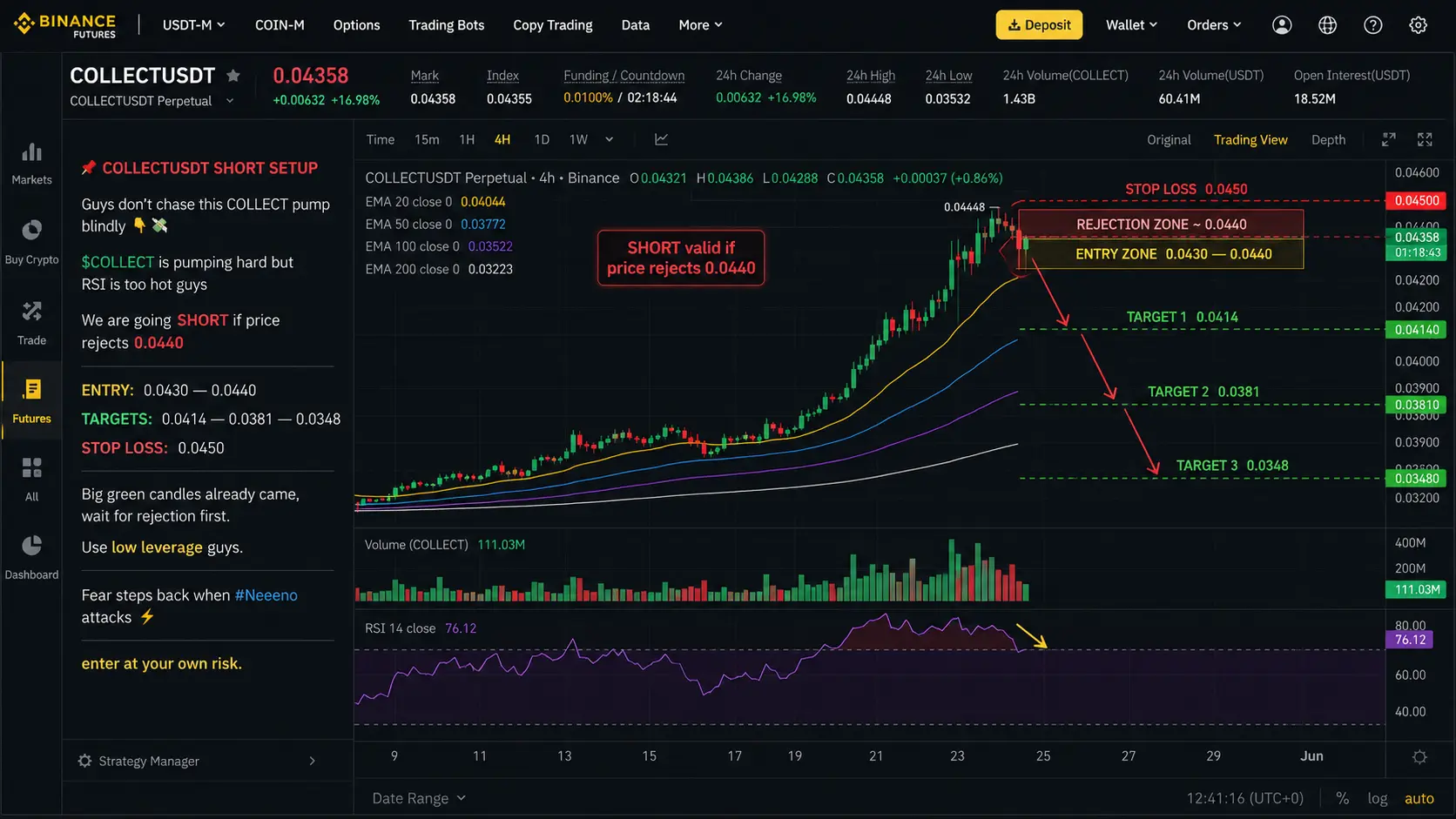Toggle percent scale on price axis
Screen dimensions: 1456x819
[x=1343, y=798]
